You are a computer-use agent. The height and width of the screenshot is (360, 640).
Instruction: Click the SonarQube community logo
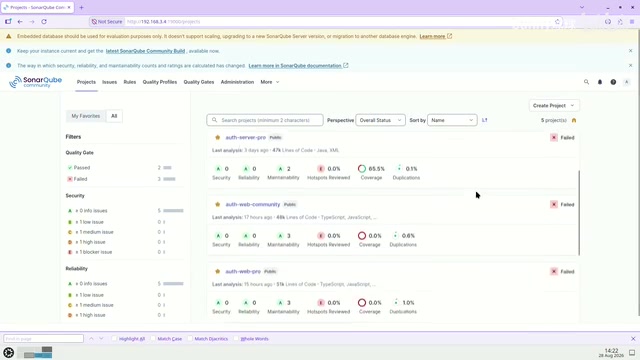click(36, 82)
